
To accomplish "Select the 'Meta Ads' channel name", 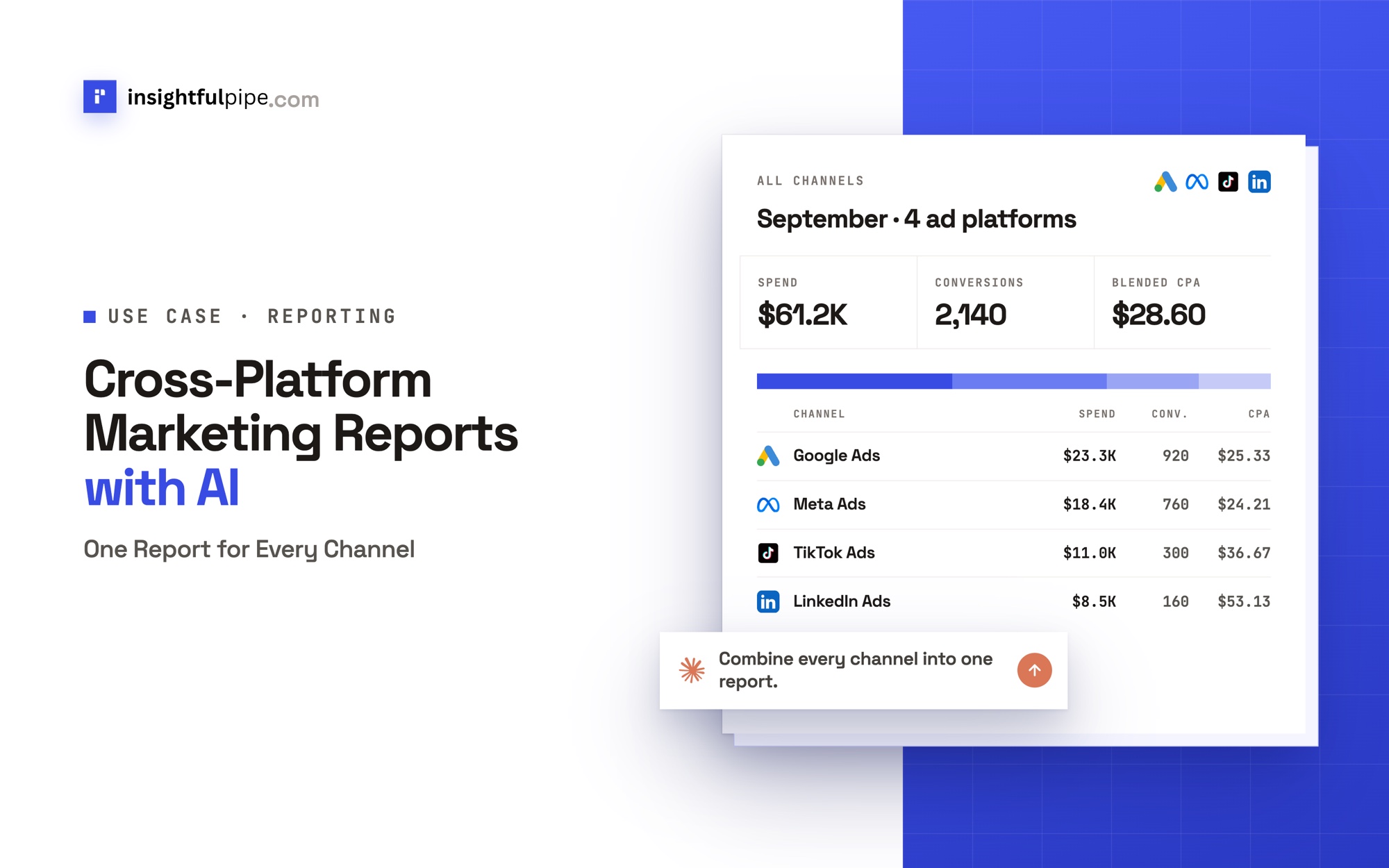I will [829, 504].
